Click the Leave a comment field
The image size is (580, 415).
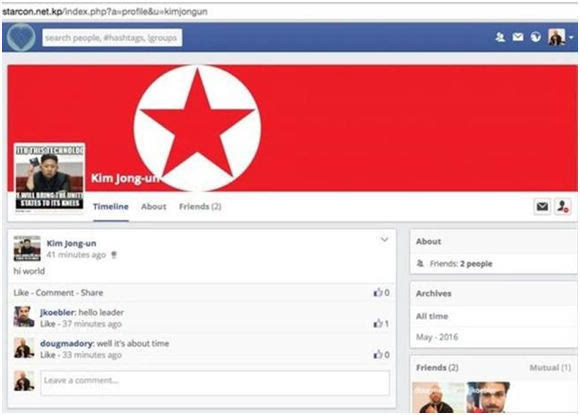coord(215,382)
